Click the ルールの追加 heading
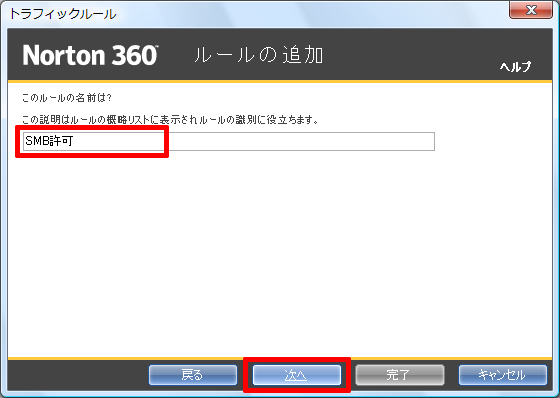 pos(259,55)
